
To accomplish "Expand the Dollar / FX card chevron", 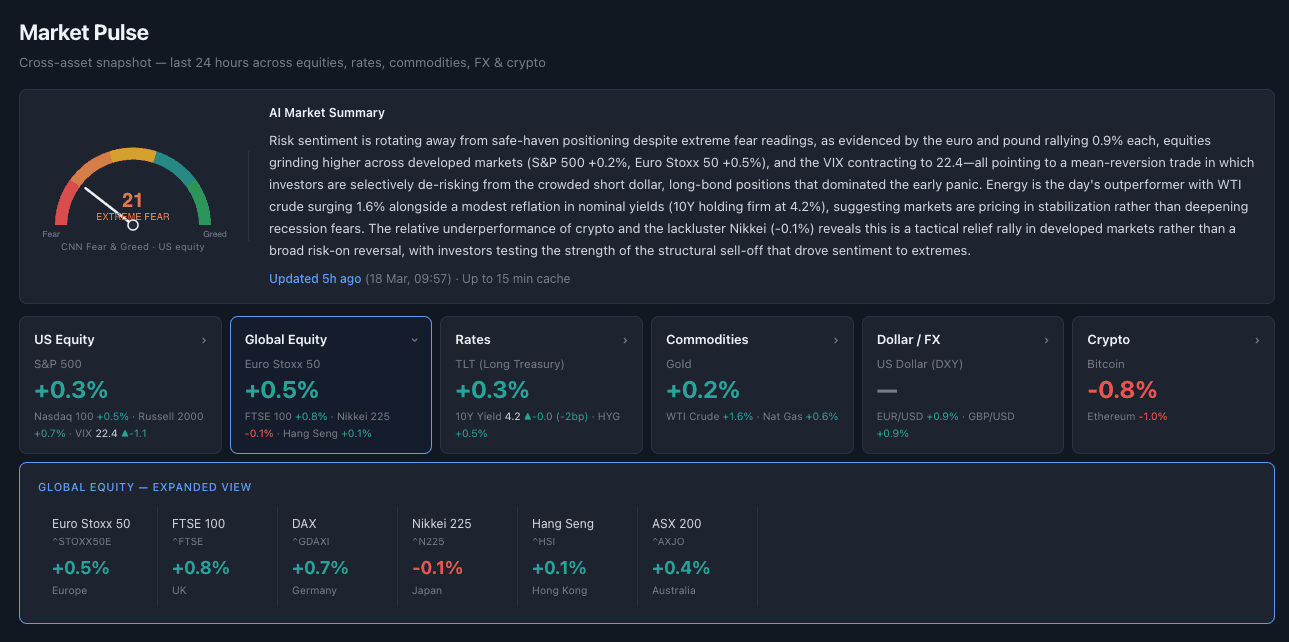I will click(x=1047, y=339).
